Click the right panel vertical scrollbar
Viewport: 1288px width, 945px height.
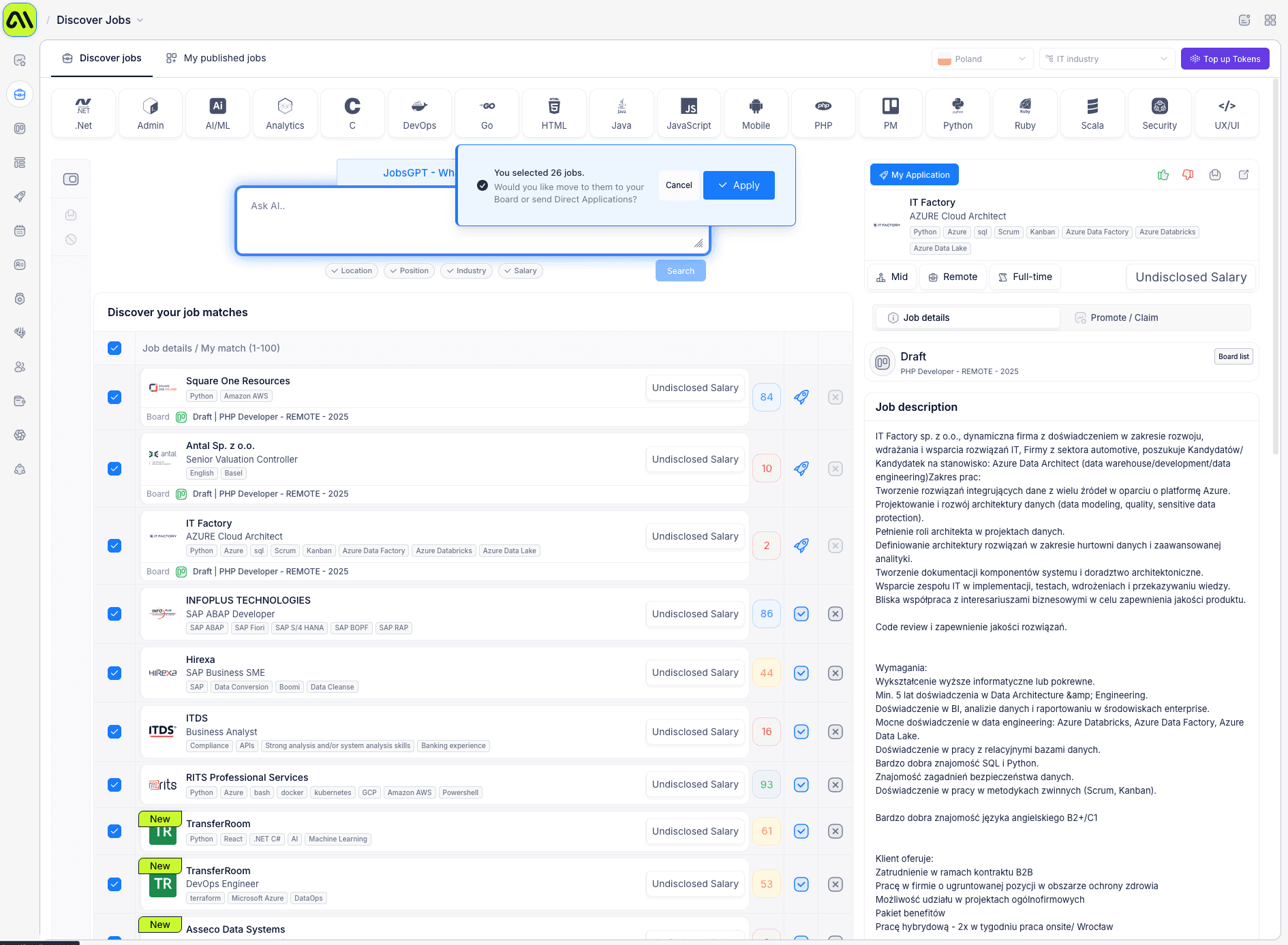[1276, 266]
